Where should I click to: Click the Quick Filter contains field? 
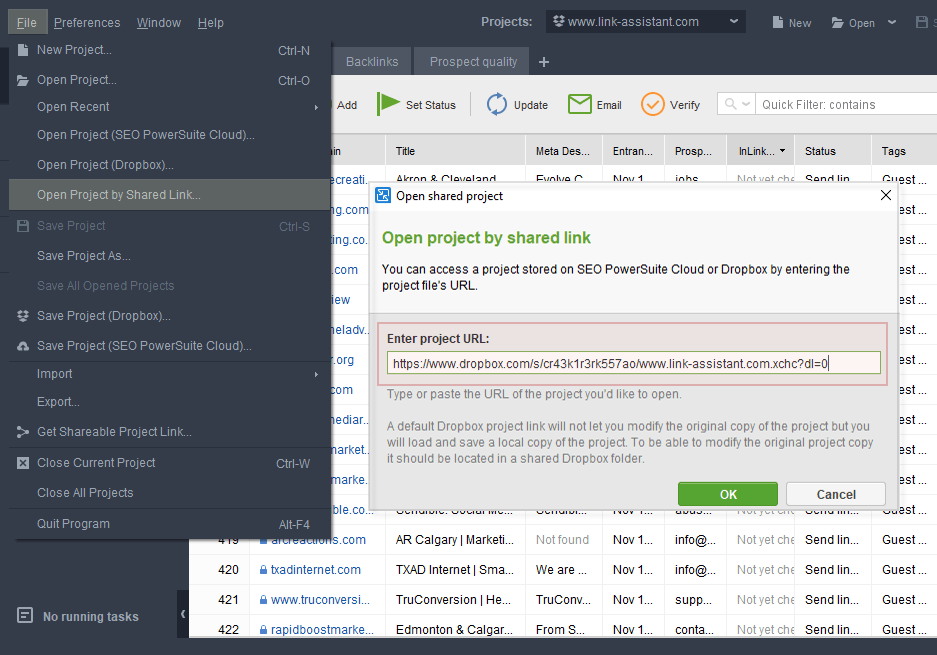coord(847,105)
